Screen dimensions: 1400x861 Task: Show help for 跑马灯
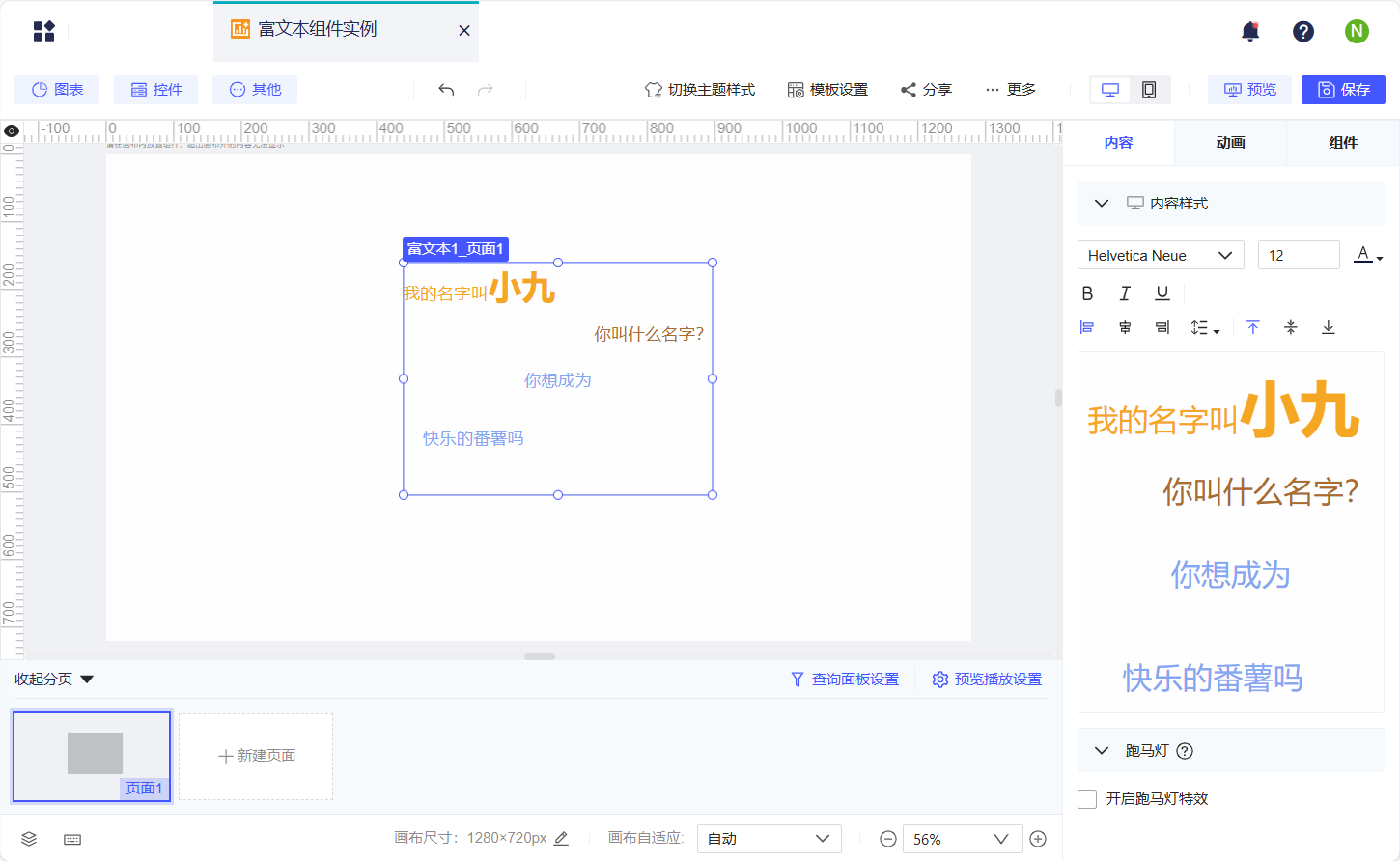coord(1185,751)
